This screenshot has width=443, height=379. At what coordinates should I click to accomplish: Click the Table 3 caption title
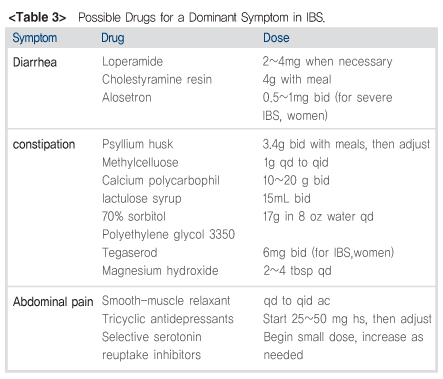167,17
